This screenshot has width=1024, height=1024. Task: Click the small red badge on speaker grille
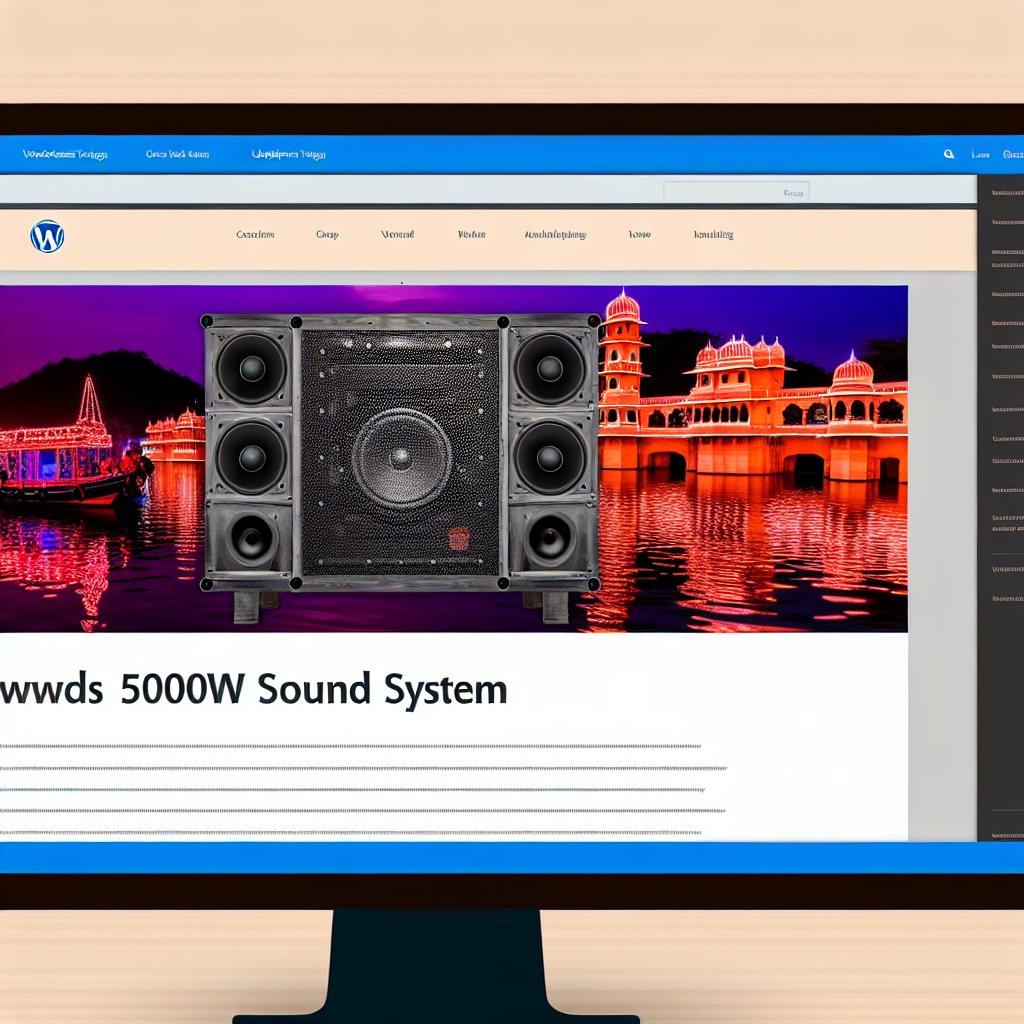click(x=458, y=538)
